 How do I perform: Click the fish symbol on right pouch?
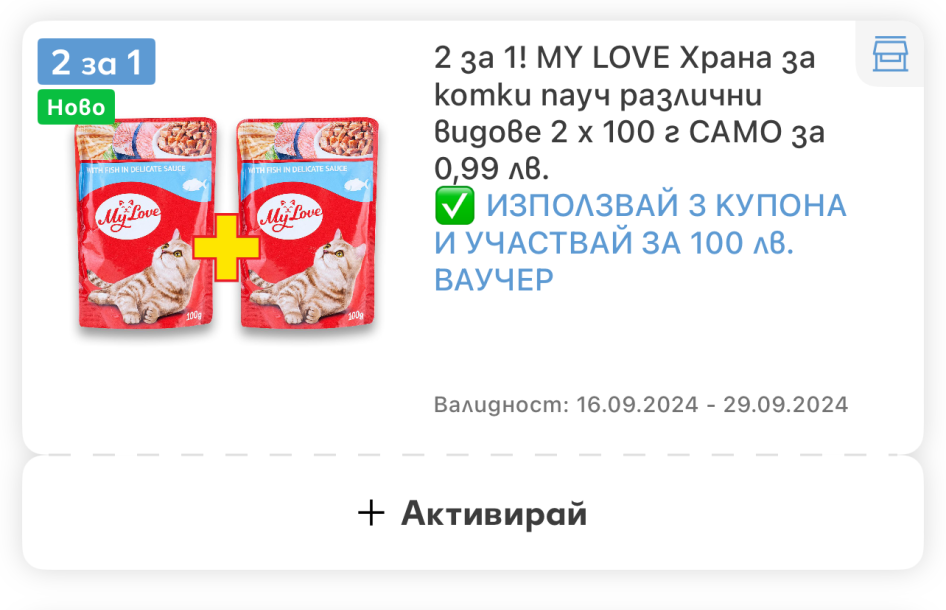(356, 185)
